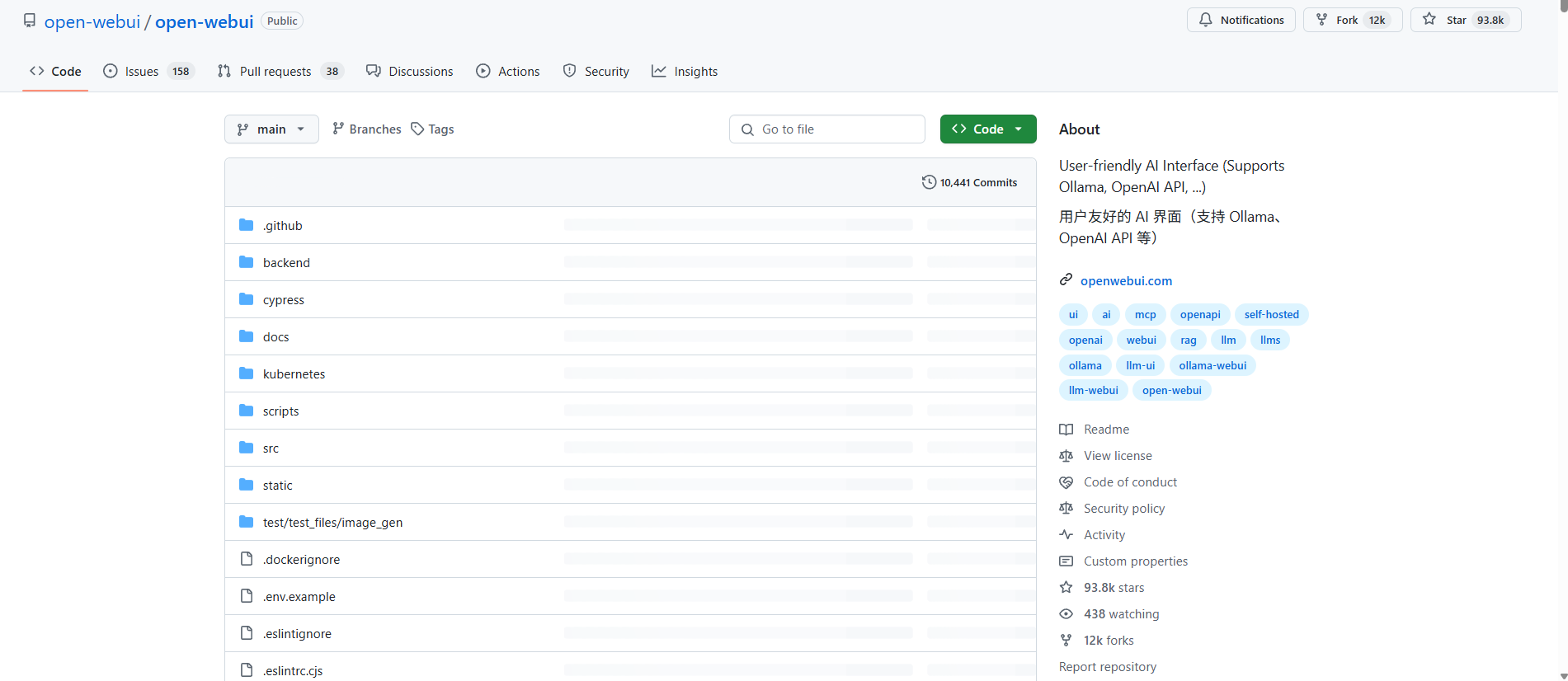Click the Code of conduct heart icon
Image resolution: width=1568 pixels, height=681 pixels.
pos(1067,482)
